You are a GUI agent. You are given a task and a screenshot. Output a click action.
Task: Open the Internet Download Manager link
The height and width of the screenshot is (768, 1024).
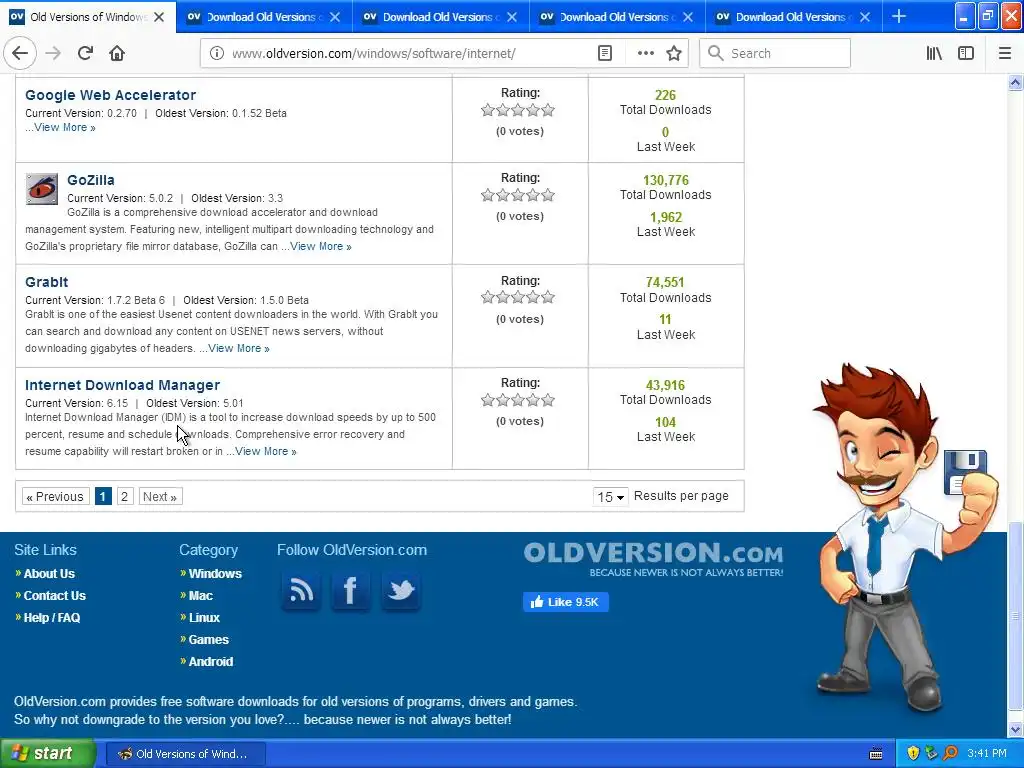(122, 385)
